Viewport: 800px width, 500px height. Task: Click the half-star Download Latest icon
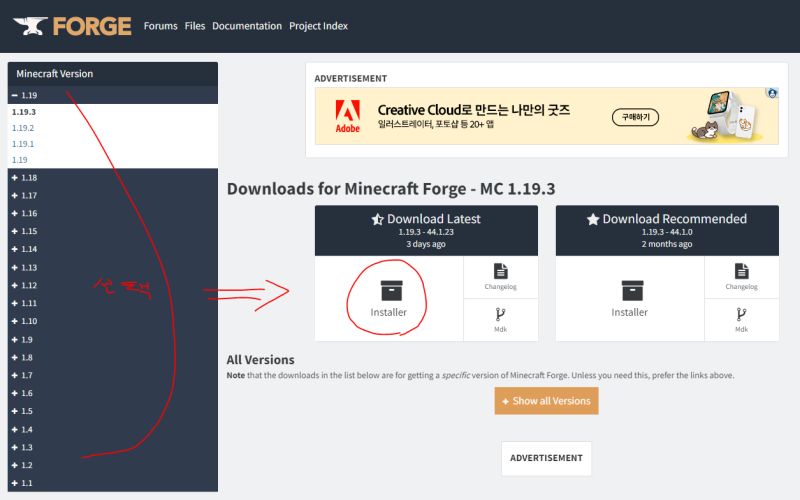(377, 219)
